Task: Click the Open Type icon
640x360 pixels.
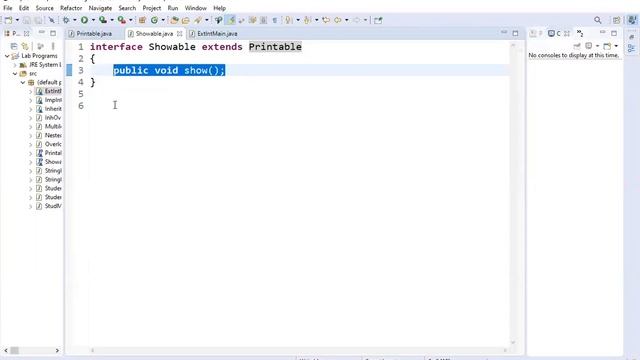Action: pyautogui.click(x=174, y=20)
